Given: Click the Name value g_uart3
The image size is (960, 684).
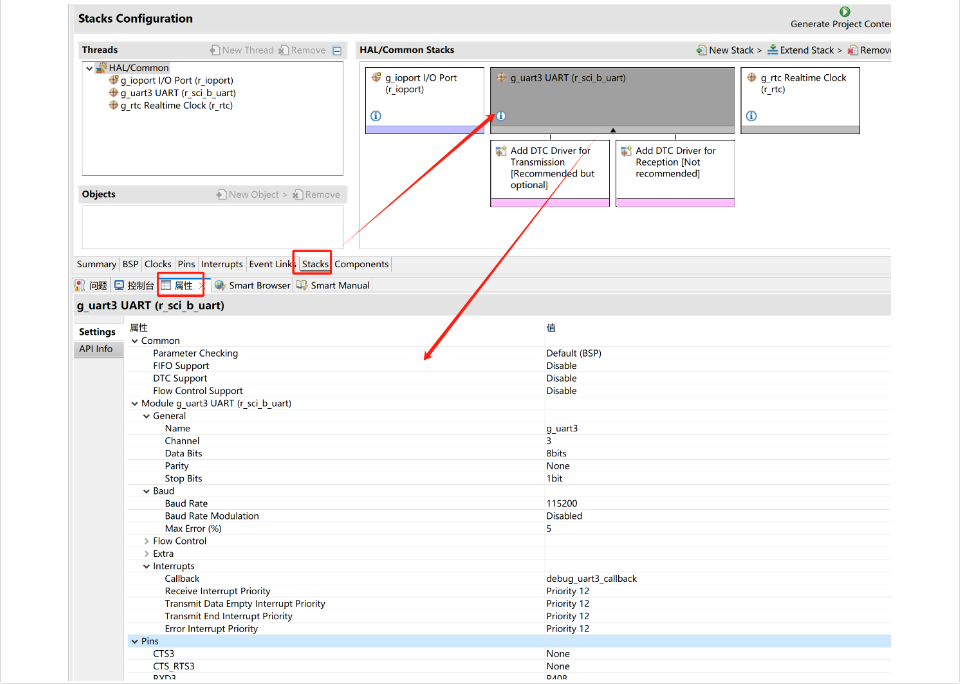Looking at the screenshot, I should (x=562, y=429).
